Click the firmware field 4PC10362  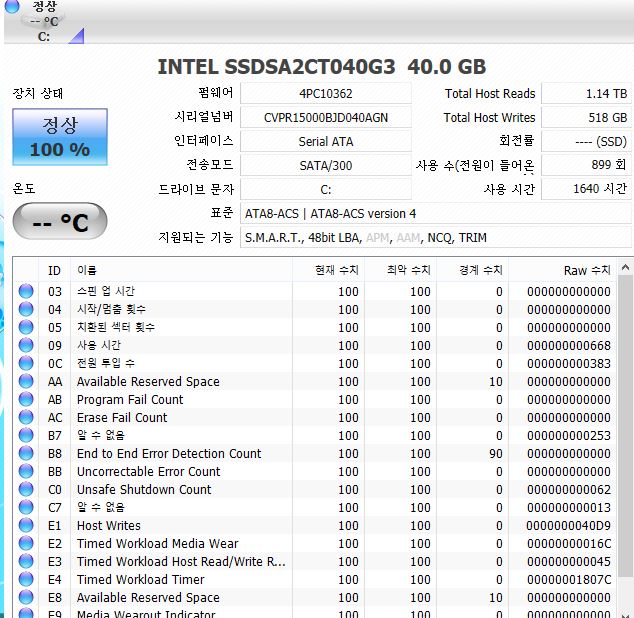pos(325,93)
